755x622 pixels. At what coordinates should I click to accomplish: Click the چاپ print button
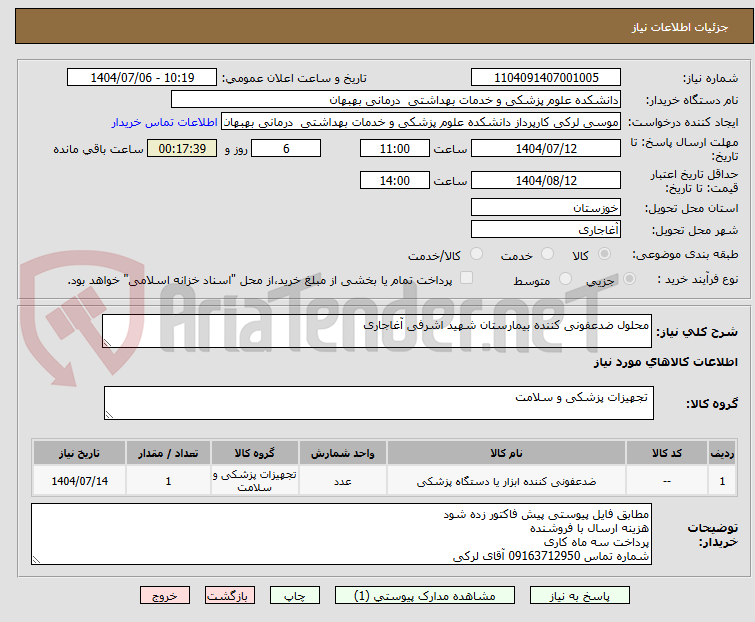(295, 596)
